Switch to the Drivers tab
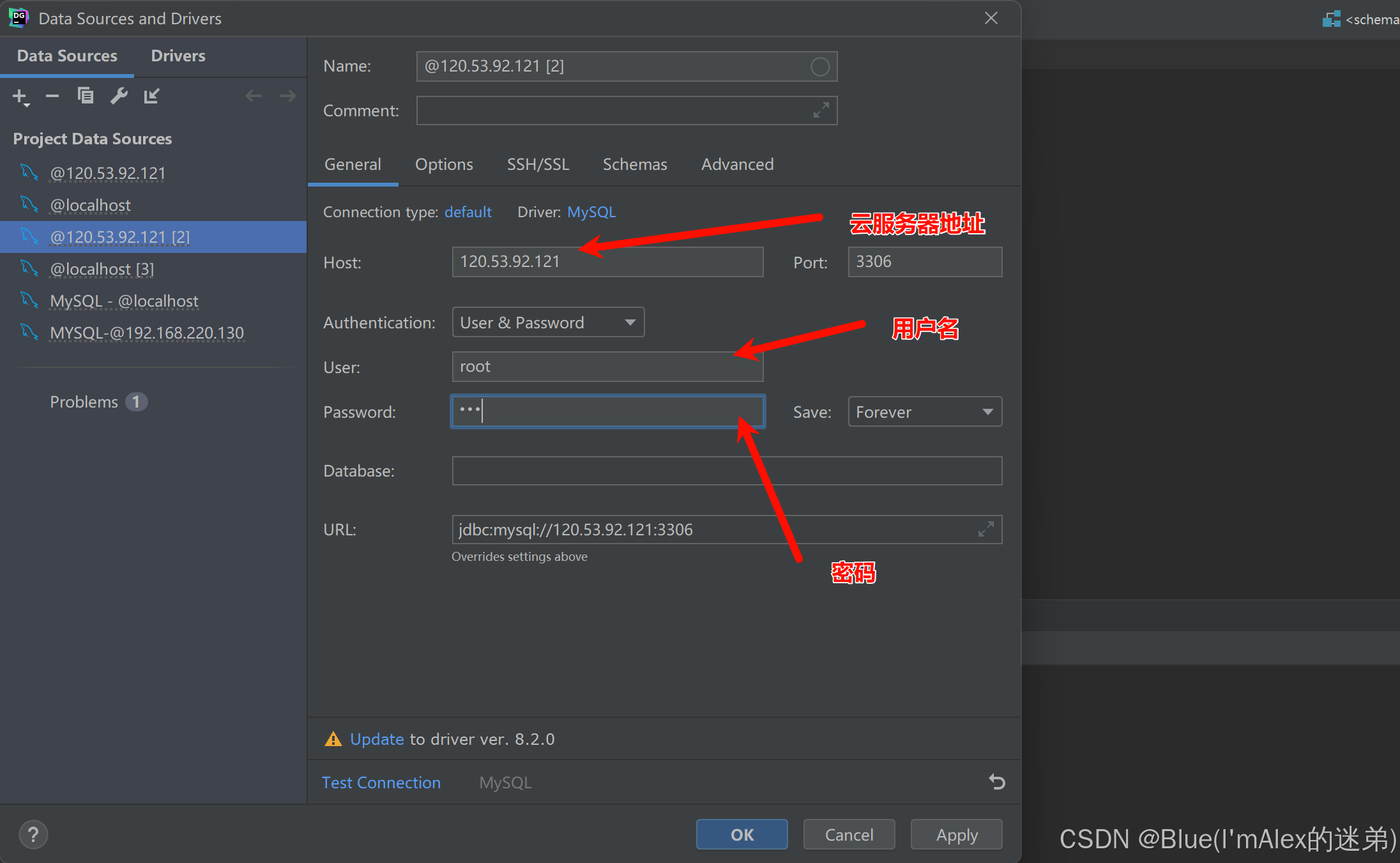Viewport: 1400px width, 863px height. pyautogui.click(x=178, y=56)
